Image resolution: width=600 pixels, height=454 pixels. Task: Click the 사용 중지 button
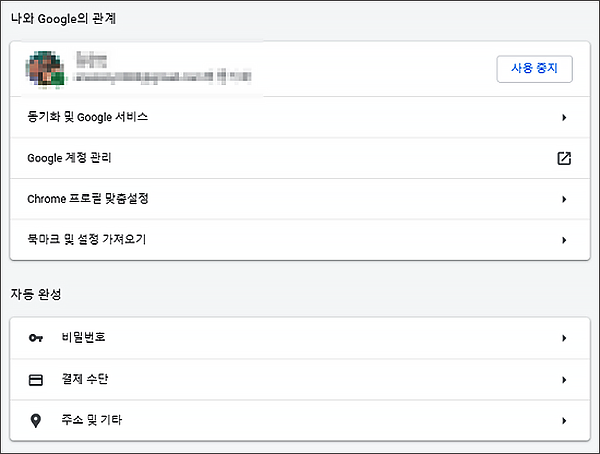tap(534, 69)
